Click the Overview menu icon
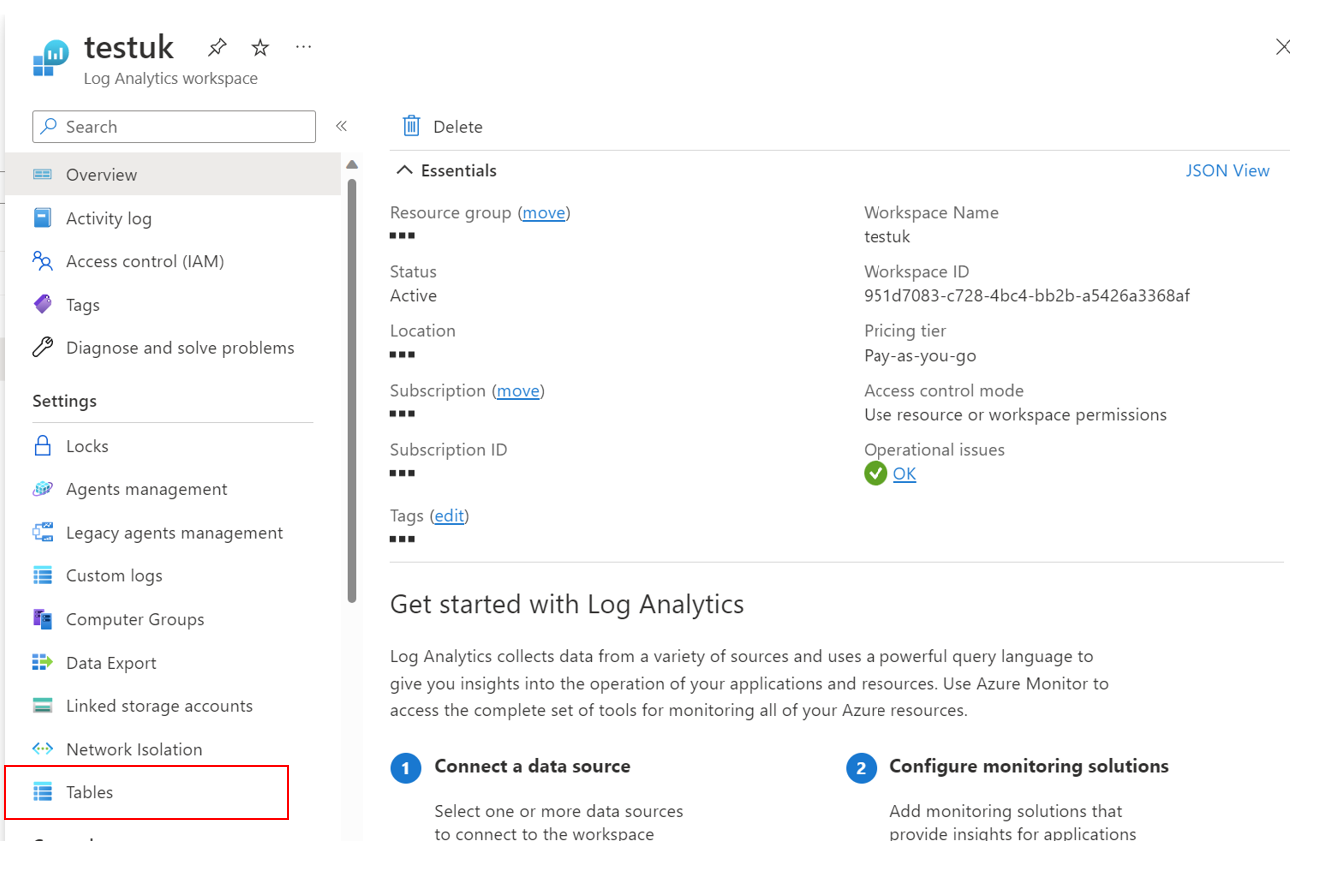The width and height of the screenshot is (1321, 876). coord(42,174)
